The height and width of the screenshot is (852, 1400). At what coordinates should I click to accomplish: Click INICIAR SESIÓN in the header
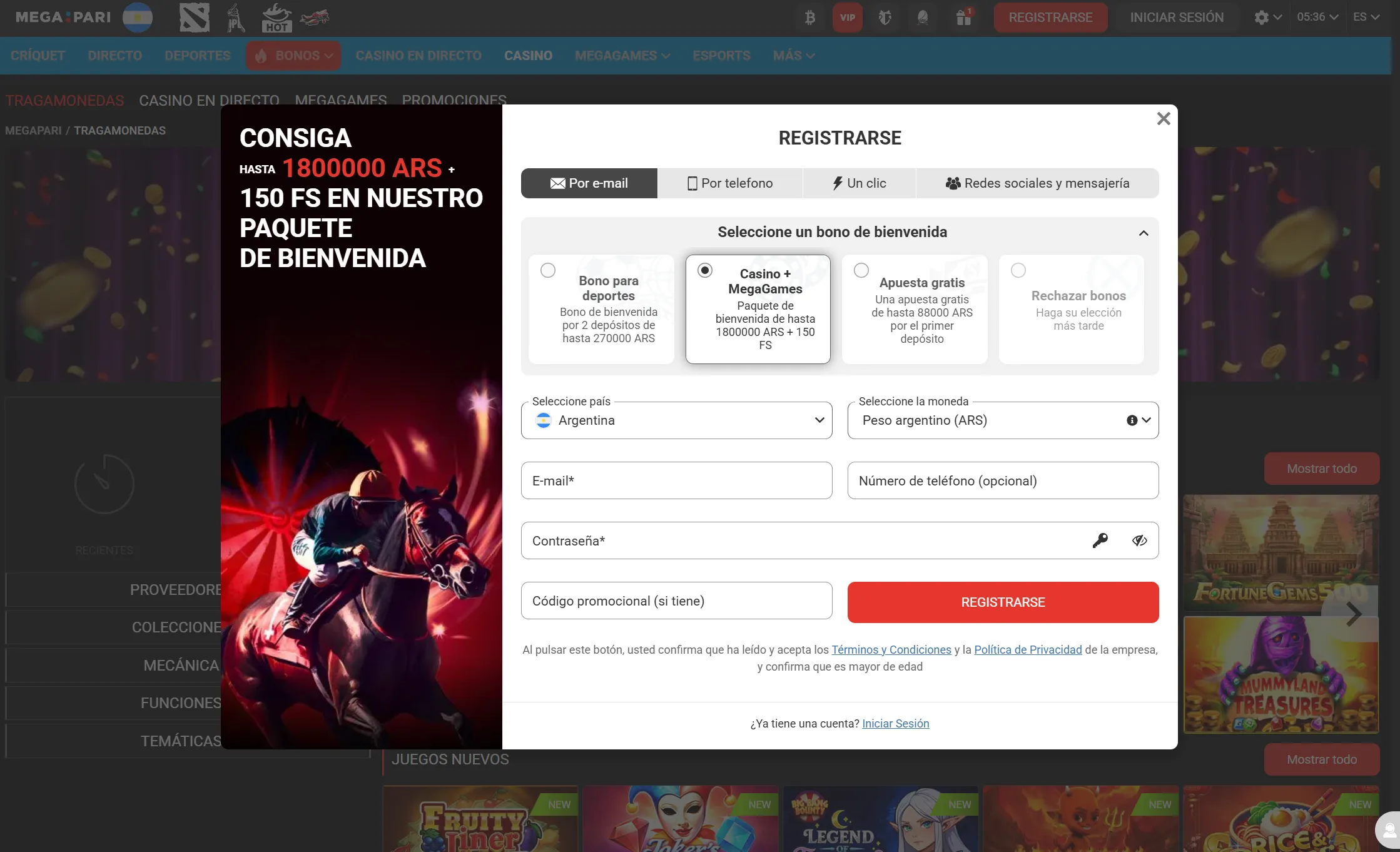point(1177,18)
